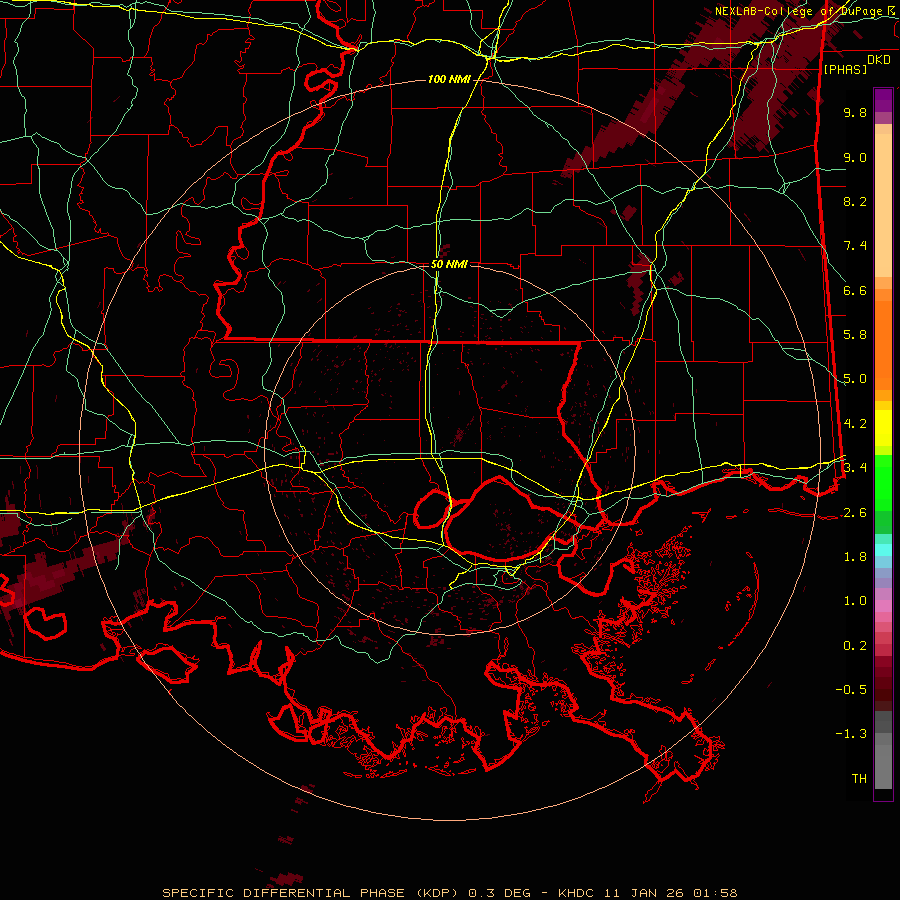The height and width of the screenshot is (900, 900).
Task: Click the 6.6 value on the color scale
Action: point(855,290)
